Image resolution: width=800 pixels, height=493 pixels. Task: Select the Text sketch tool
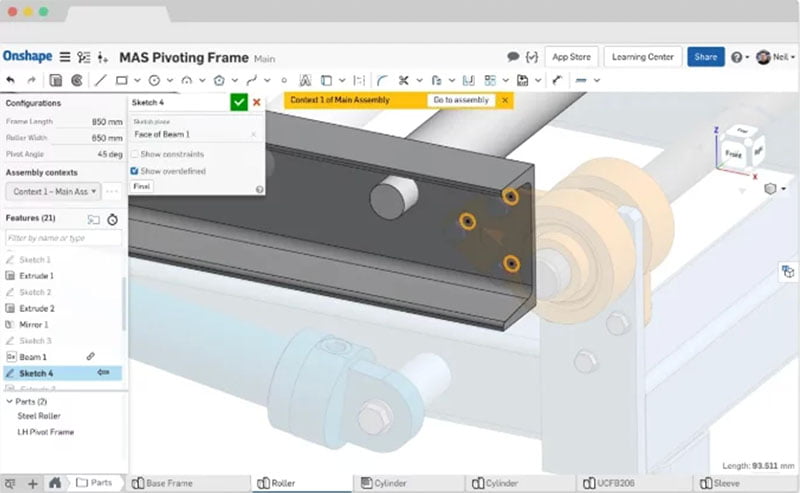pos(305,80)
